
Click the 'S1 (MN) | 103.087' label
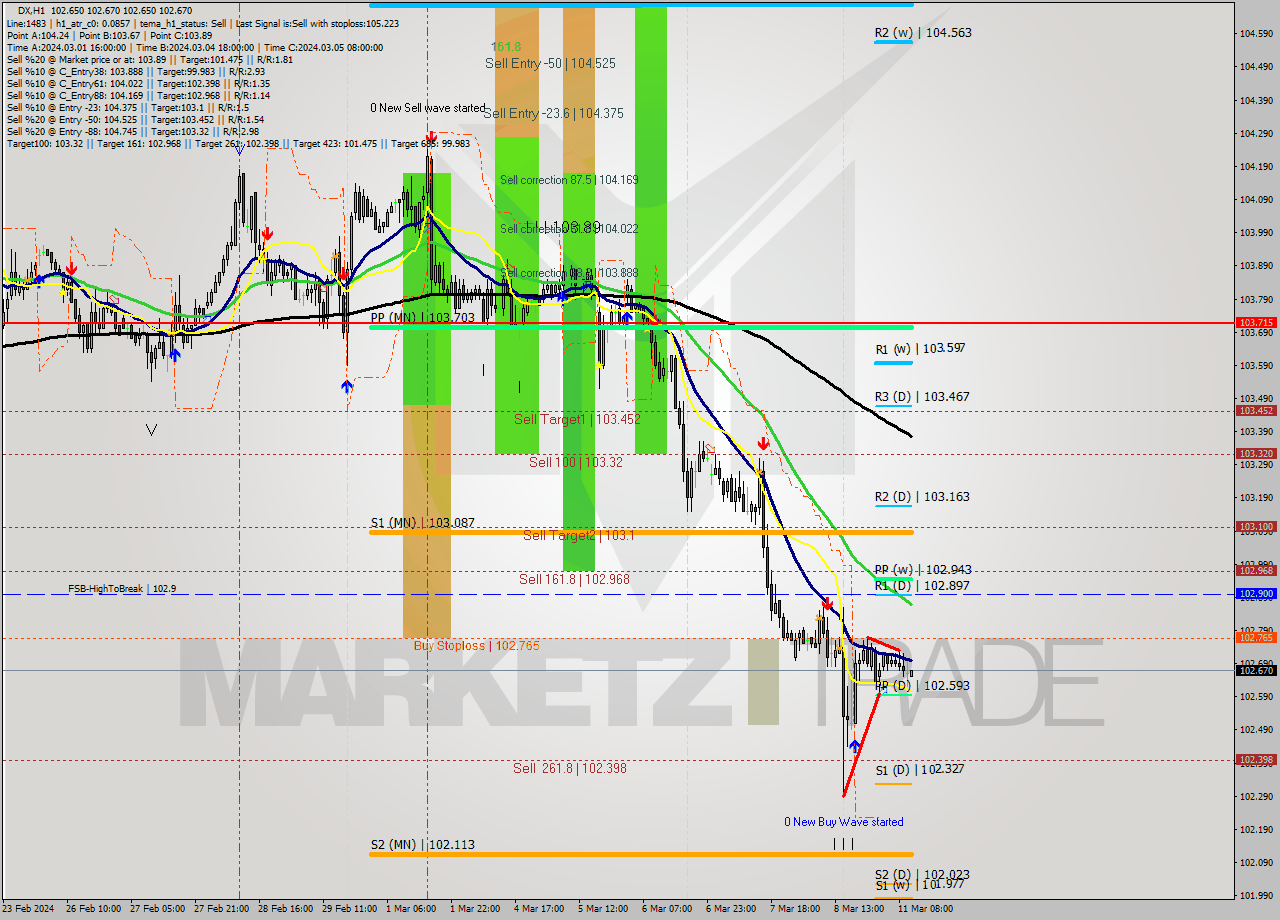[x=422, y=522]
